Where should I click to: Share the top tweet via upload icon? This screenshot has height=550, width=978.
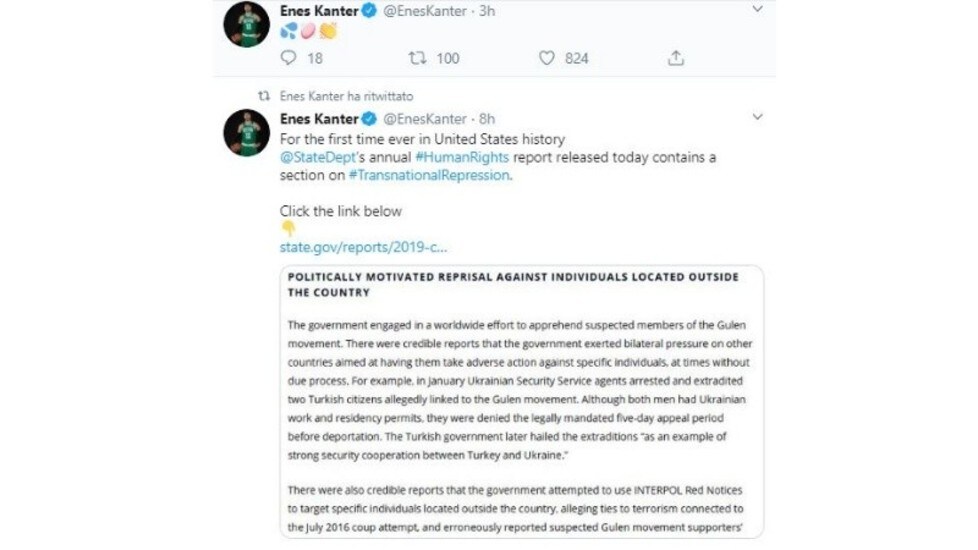pos(676,58)
